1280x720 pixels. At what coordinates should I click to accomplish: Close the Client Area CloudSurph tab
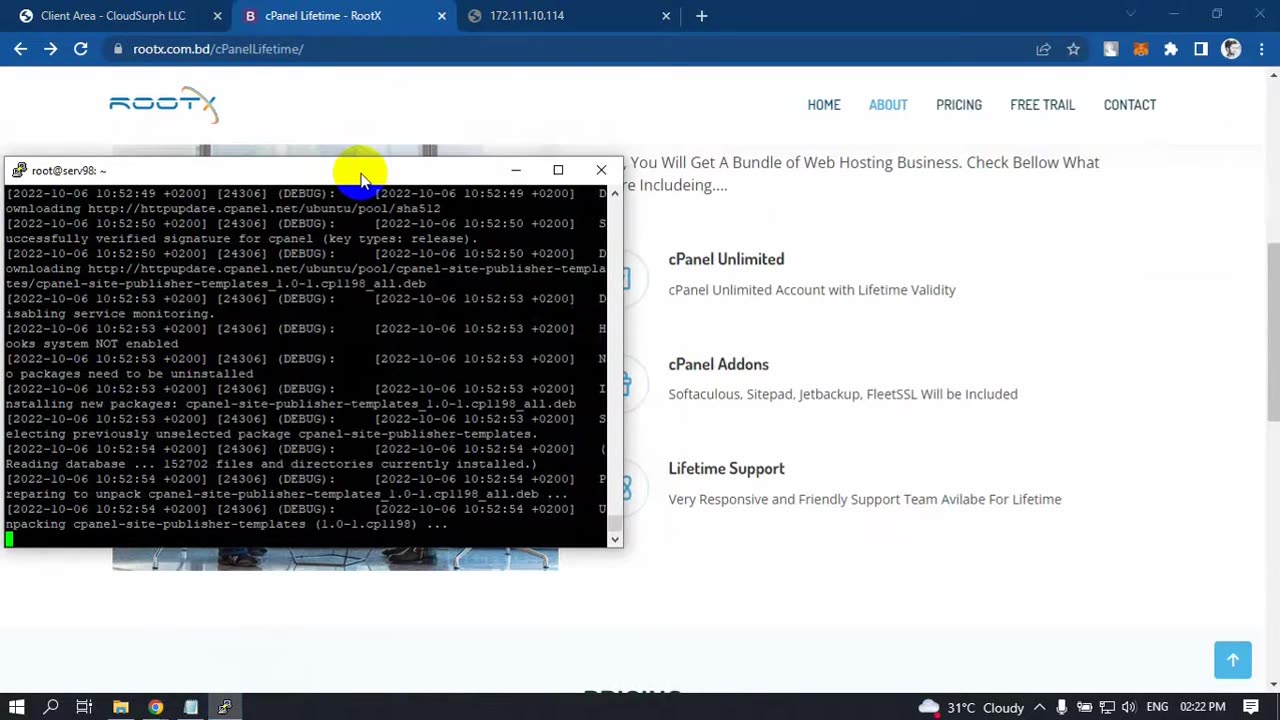pyautogui.click(x=218, y=16)
